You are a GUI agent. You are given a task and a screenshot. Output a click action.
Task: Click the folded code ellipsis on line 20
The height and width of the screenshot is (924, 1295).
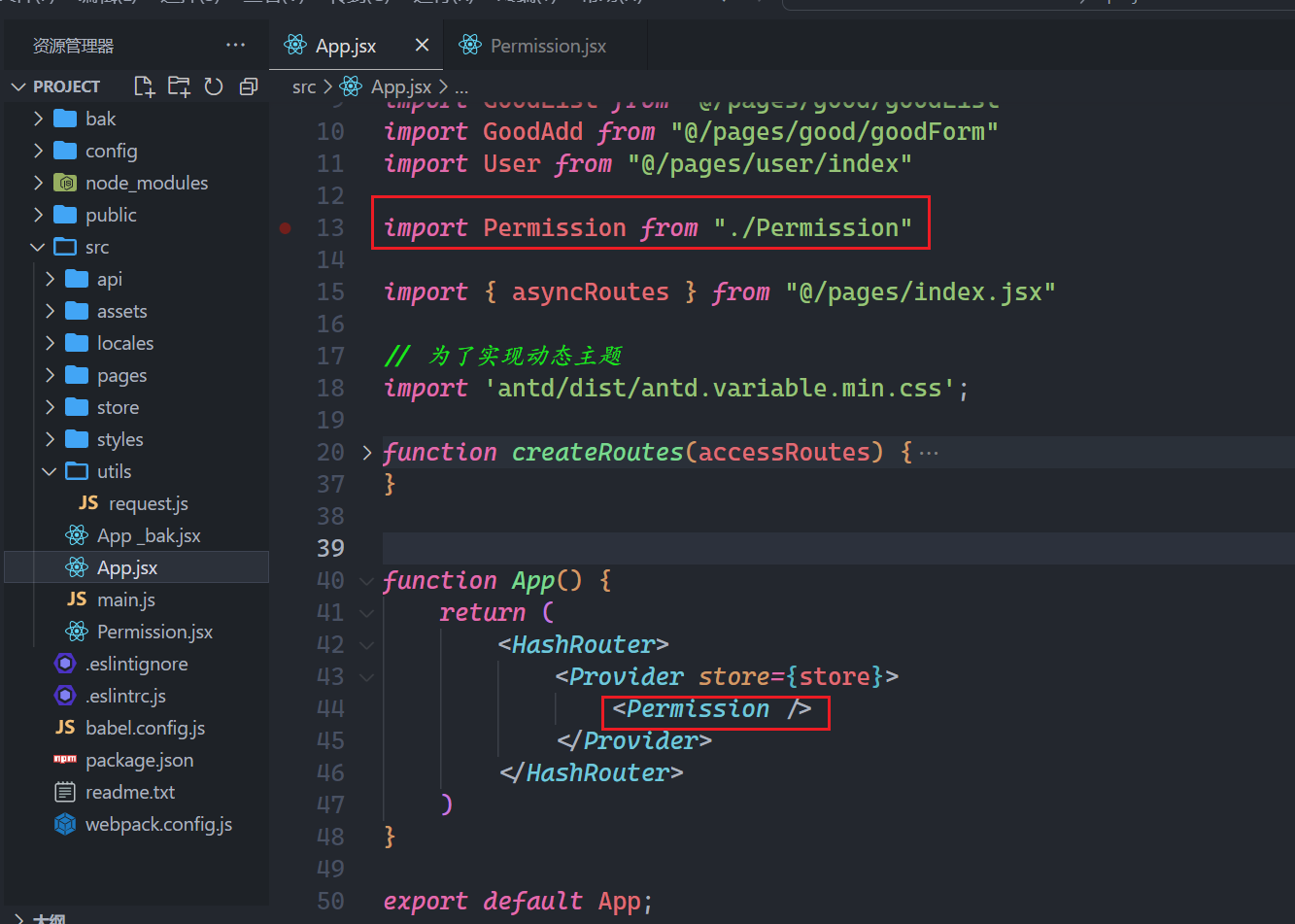(929, 453)
